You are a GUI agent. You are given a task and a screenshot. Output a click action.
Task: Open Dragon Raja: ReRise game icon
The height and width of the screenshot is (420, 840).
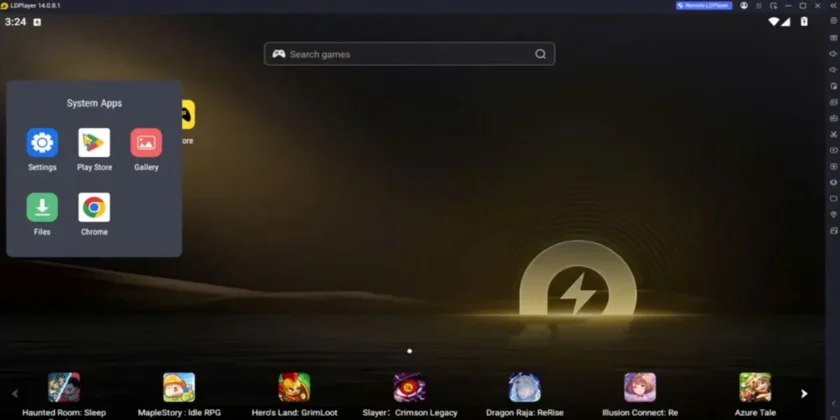click(x=525, y=387)
